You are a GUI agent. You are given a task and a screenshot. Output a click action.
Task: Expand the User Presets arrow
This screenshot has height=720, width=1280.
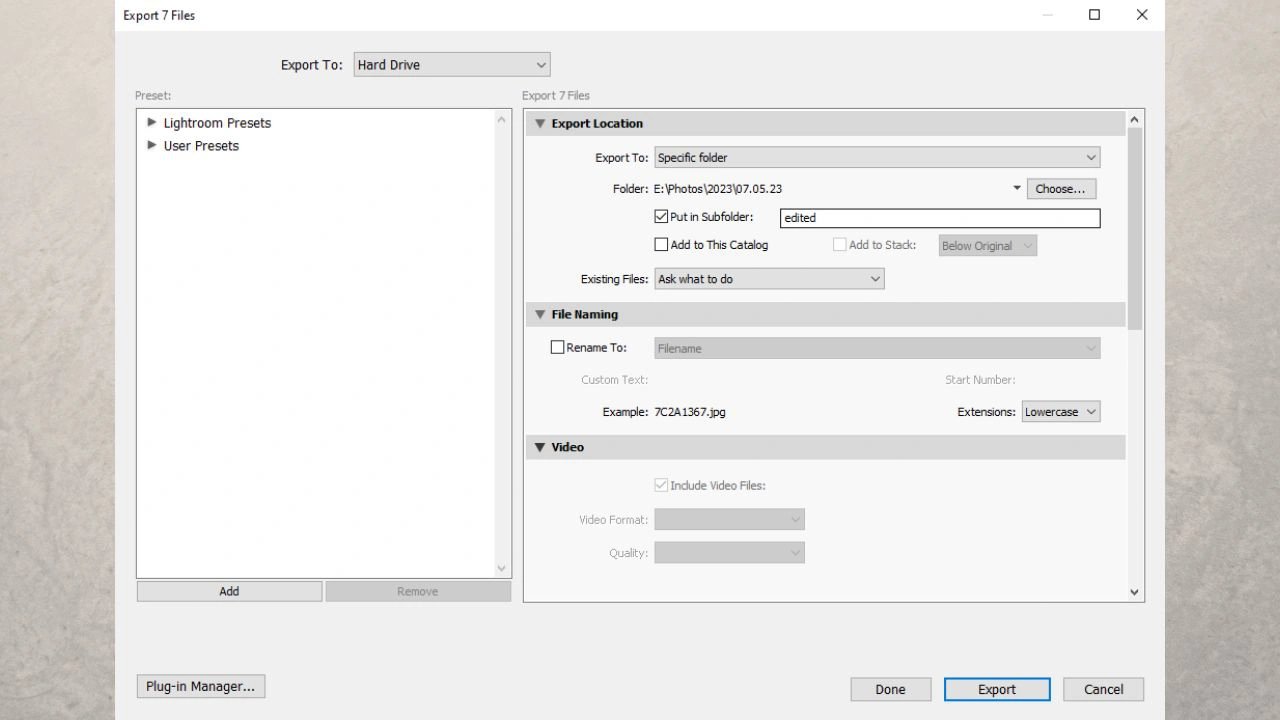pyautogui.click(x=152, y=145)
